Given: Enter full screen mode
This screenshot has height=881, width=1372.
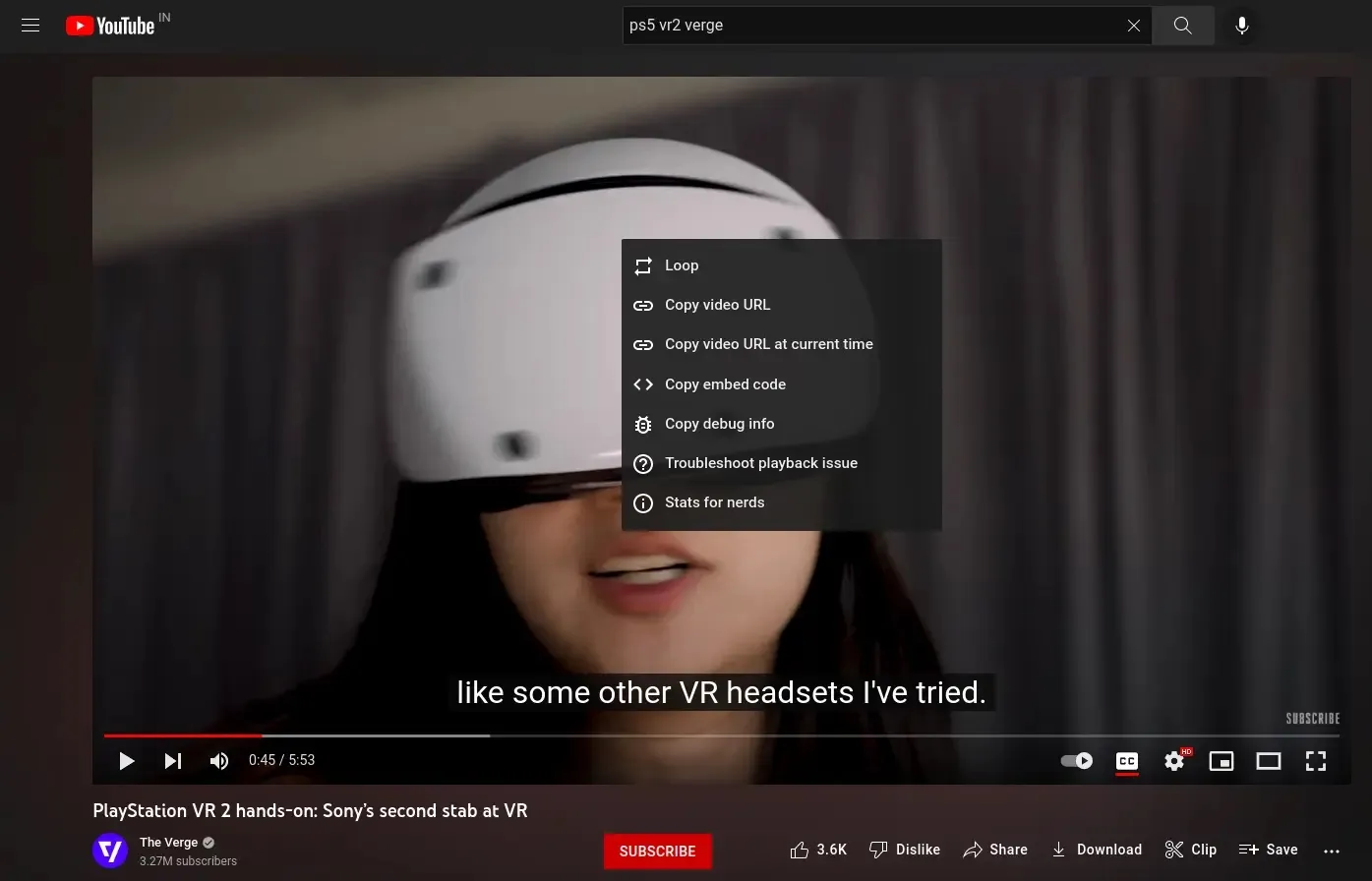Looking at the screenshot, I should click(1316, 760).
